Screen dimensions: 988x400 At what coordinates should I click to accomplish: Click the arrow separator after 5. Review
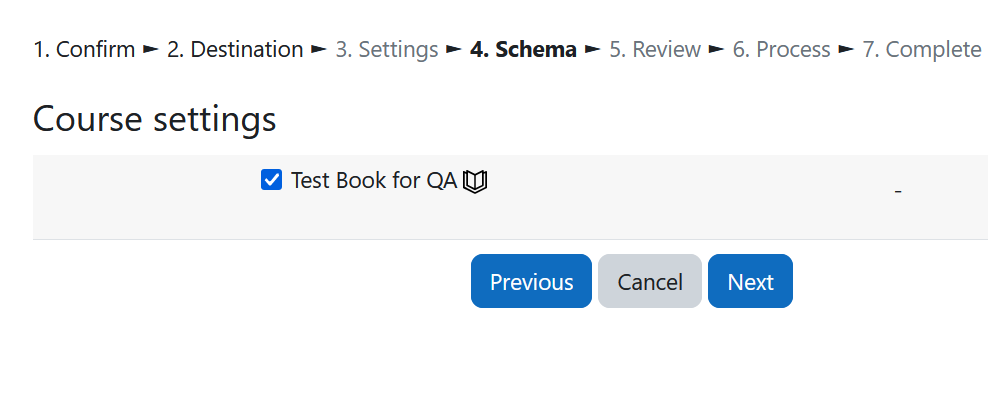[716, 49]
